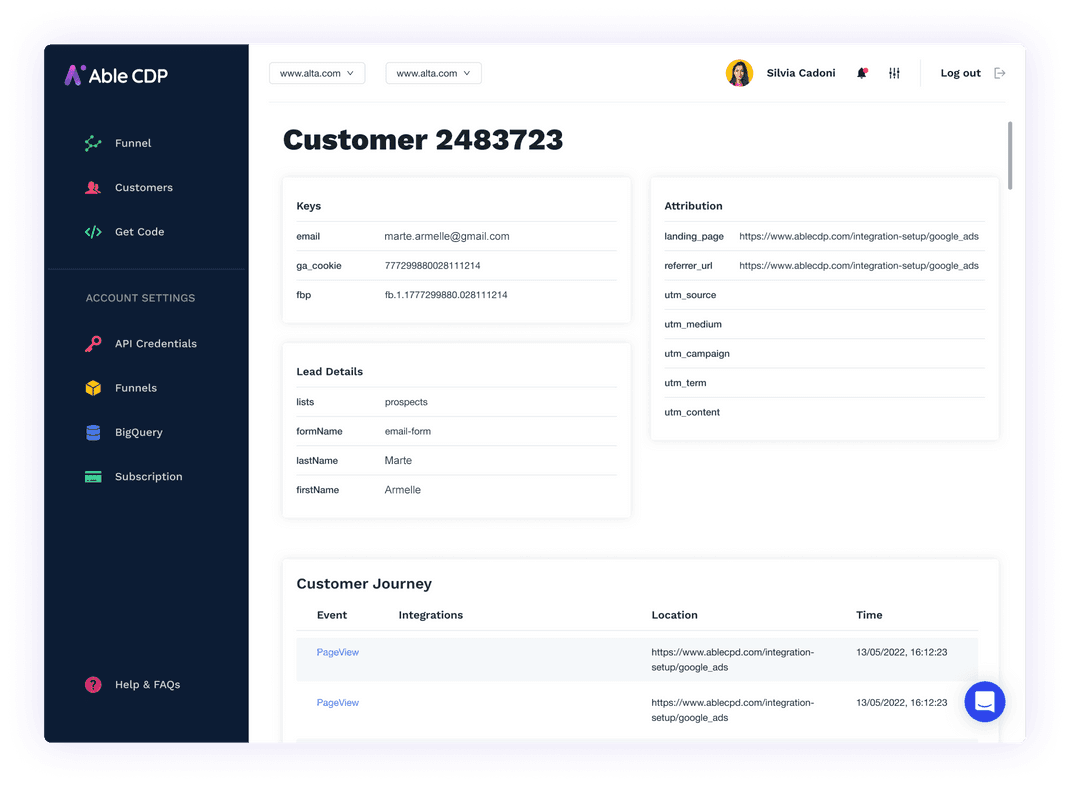The image size is (1080, 787).
Task: Click the notifications bell icon
Action: point(862,72)
